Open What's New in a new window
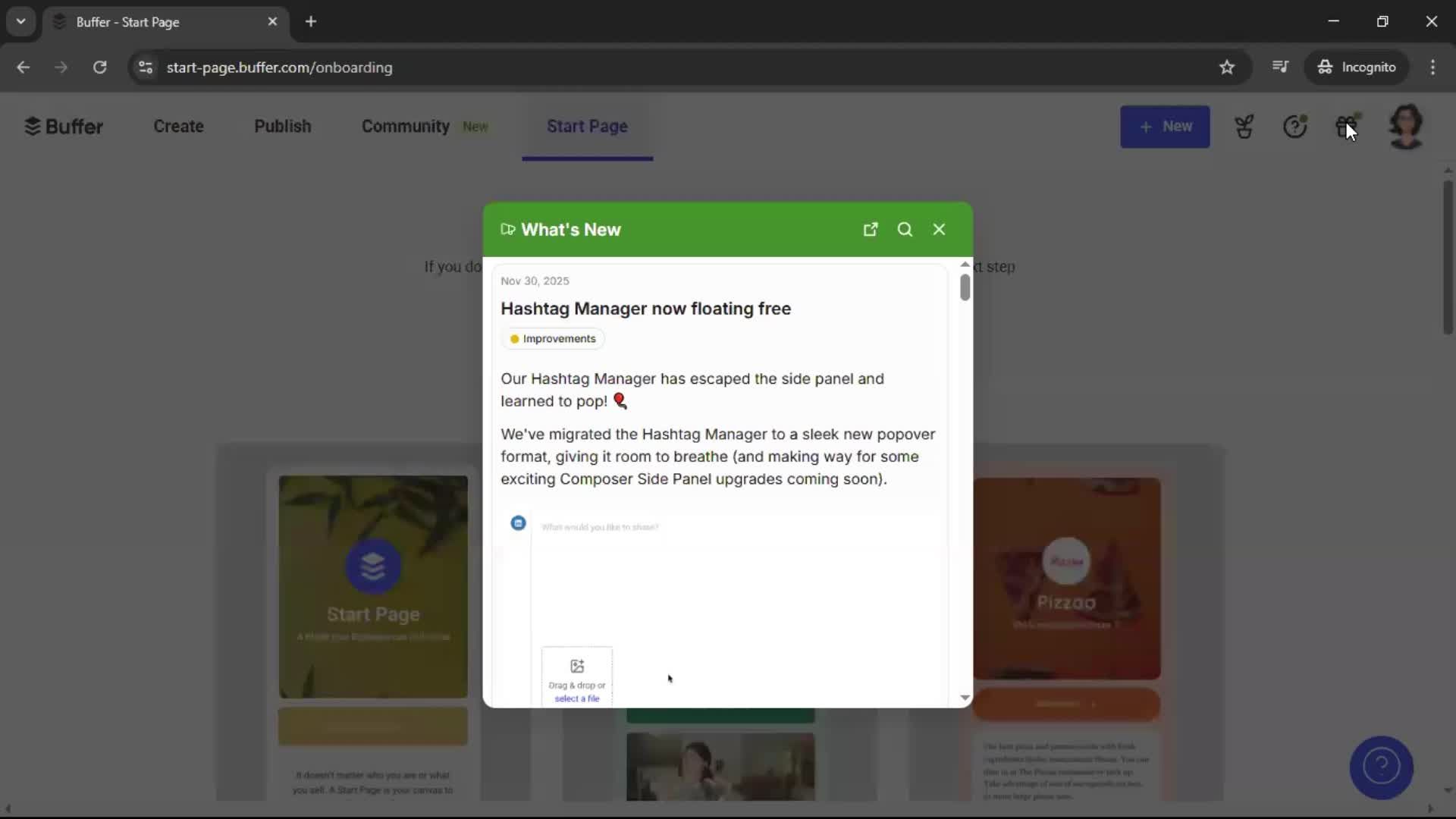The width and height of the screenshot is (1456, 819). pos(871,229)
